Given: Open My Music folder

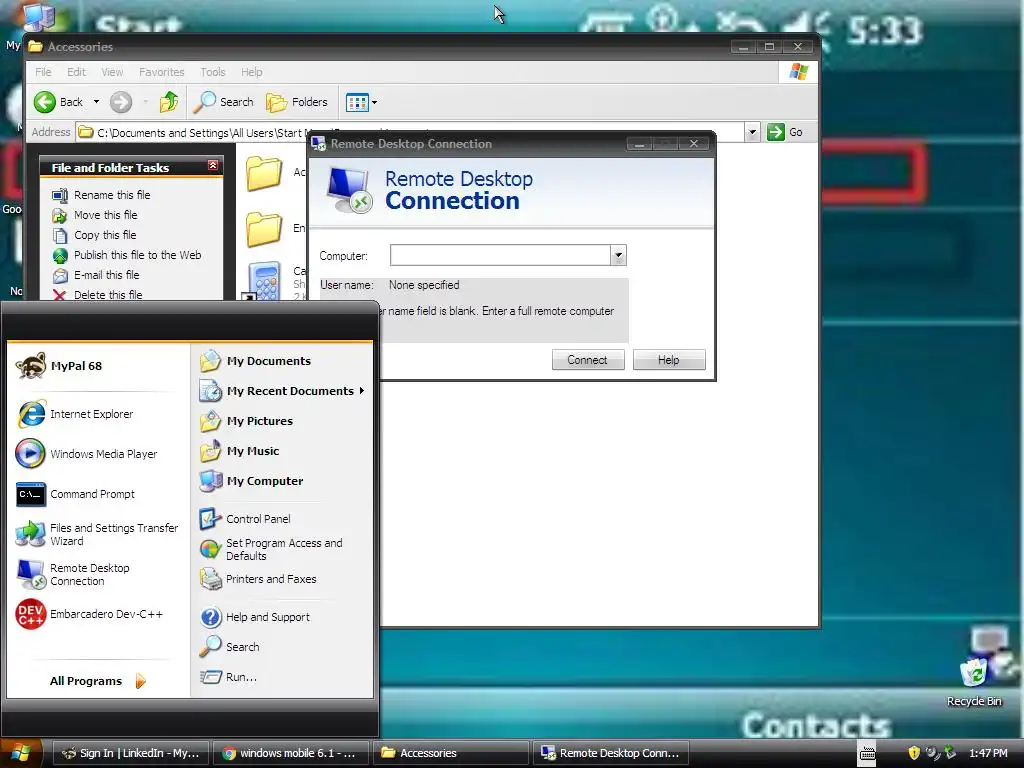Looking at the screenshot, I should (x=240, y=451).
